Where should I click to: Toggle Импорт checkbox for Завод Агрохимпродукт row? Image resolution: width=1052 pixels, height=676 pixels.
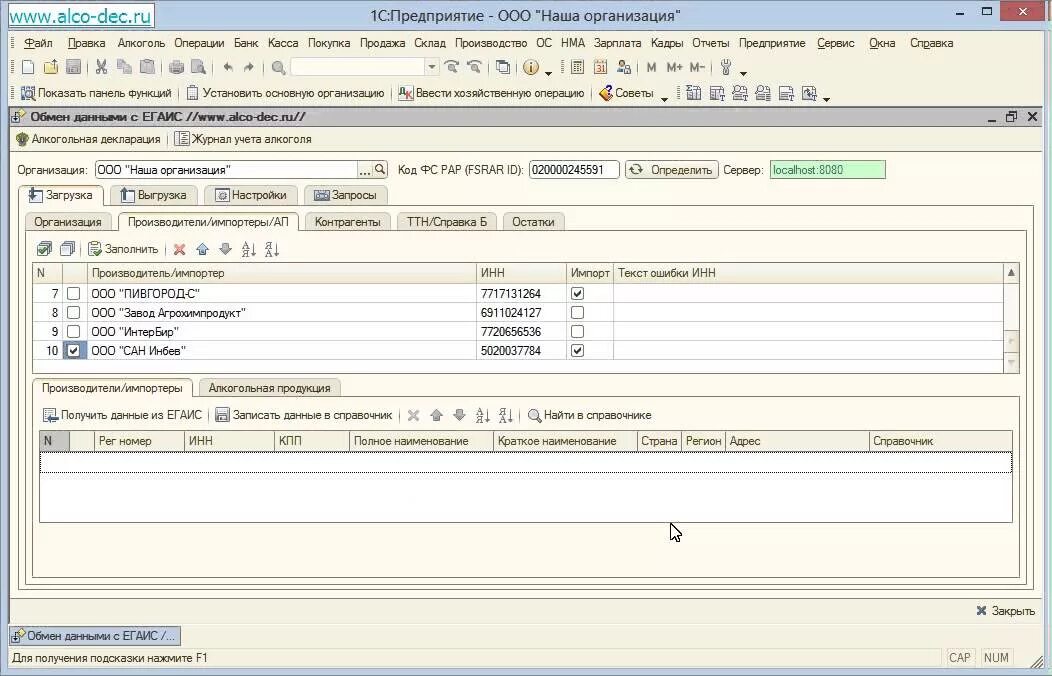point(577,313)
